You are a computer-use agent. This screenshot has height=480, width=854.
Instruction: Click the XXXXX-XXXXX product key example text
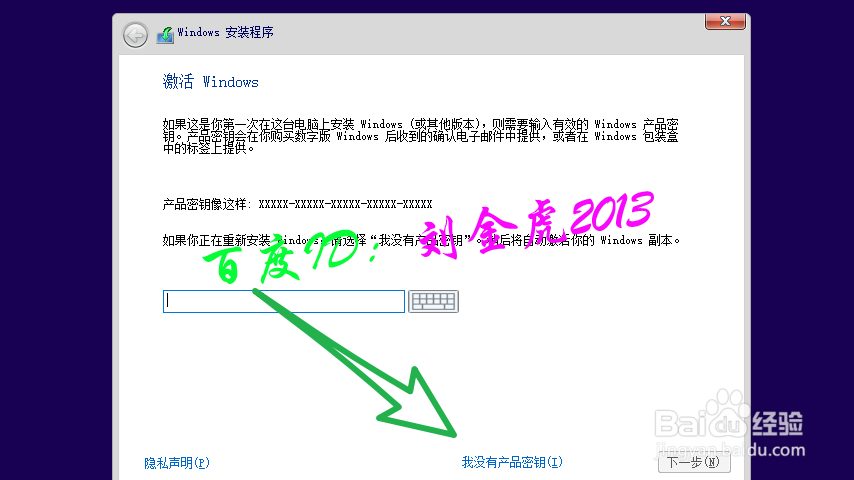tap(345, 204)
